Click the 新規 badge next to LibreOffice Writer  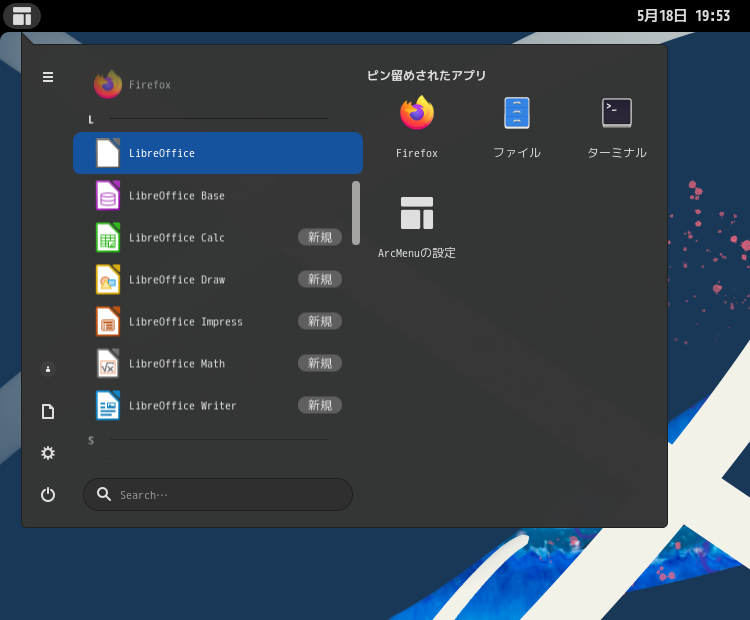(x=320, y=406)
